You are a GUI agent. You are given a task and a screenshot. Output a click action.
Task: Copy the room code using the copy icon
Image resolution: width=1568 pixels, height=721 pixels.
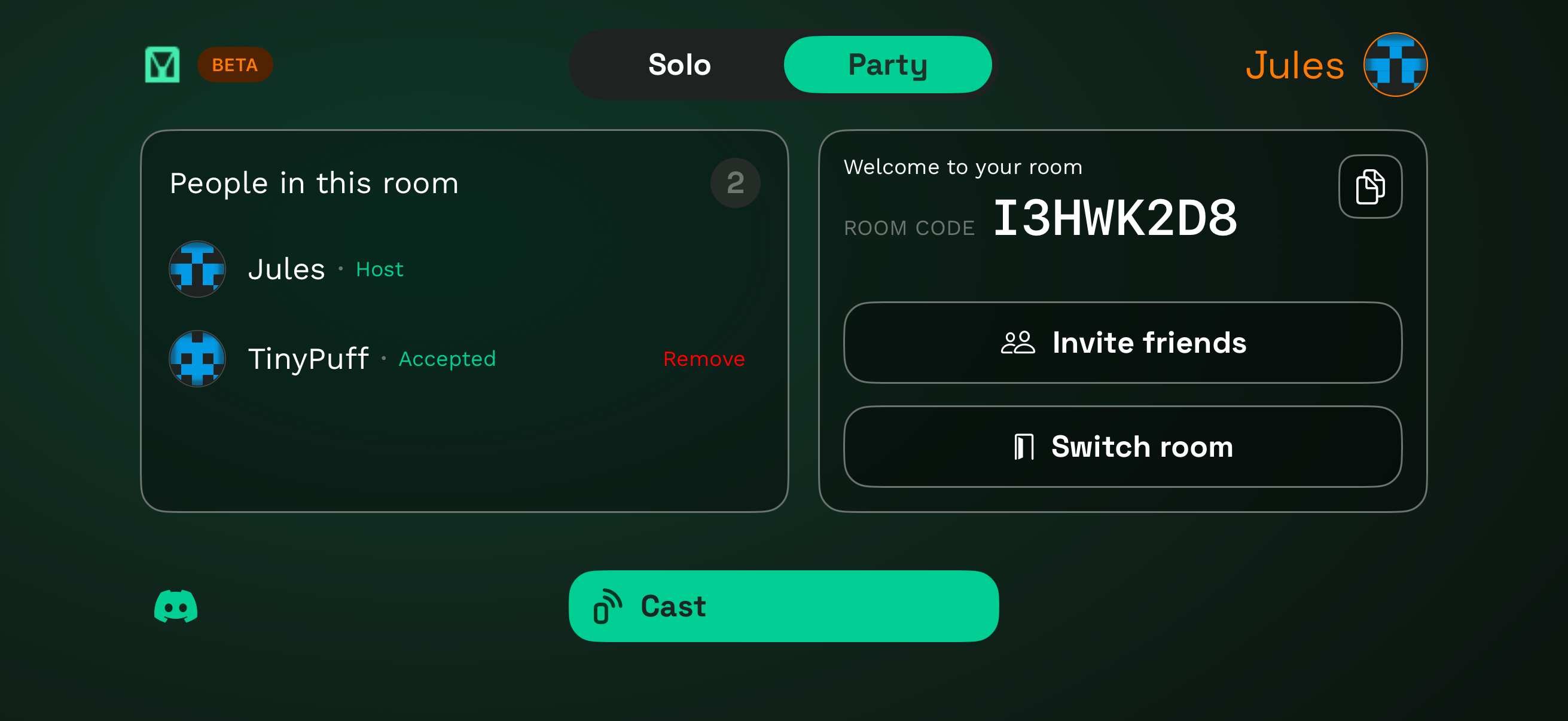click(x=1370, y=186)
